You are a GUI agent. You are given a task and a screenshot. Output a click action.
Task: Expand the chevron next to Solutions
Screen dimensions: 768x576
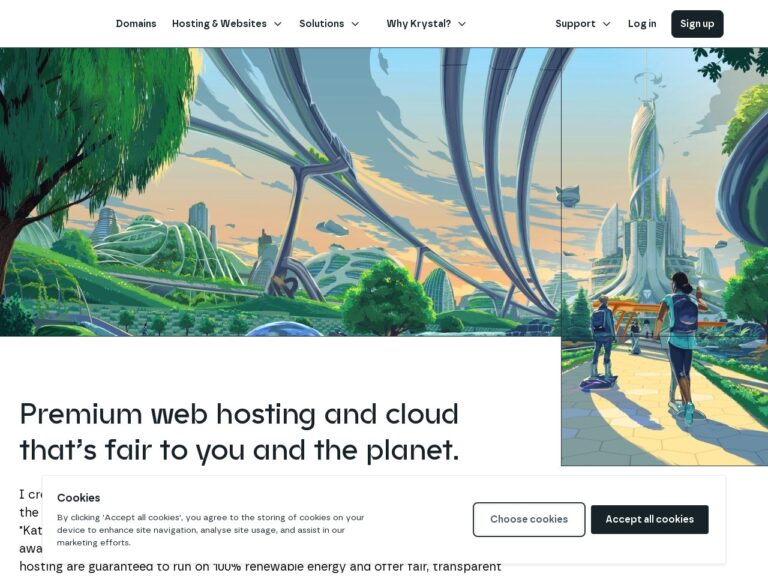click(355, 24)
